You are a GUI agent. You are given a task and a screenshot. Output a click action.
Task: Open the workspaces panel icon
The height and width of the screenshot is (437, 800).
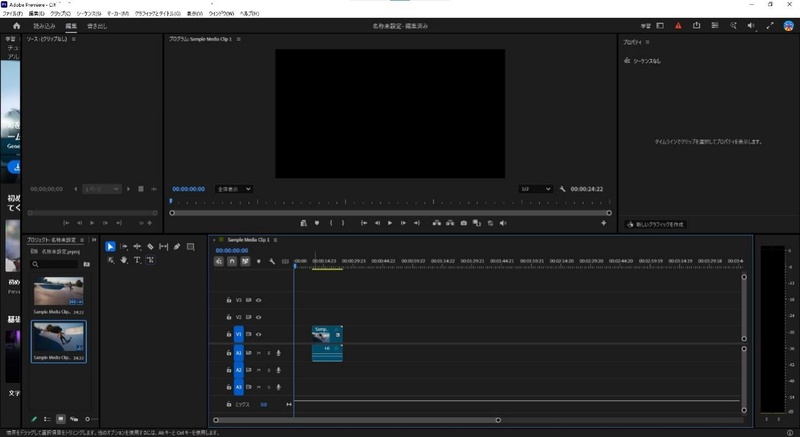[x=660, y=25]
